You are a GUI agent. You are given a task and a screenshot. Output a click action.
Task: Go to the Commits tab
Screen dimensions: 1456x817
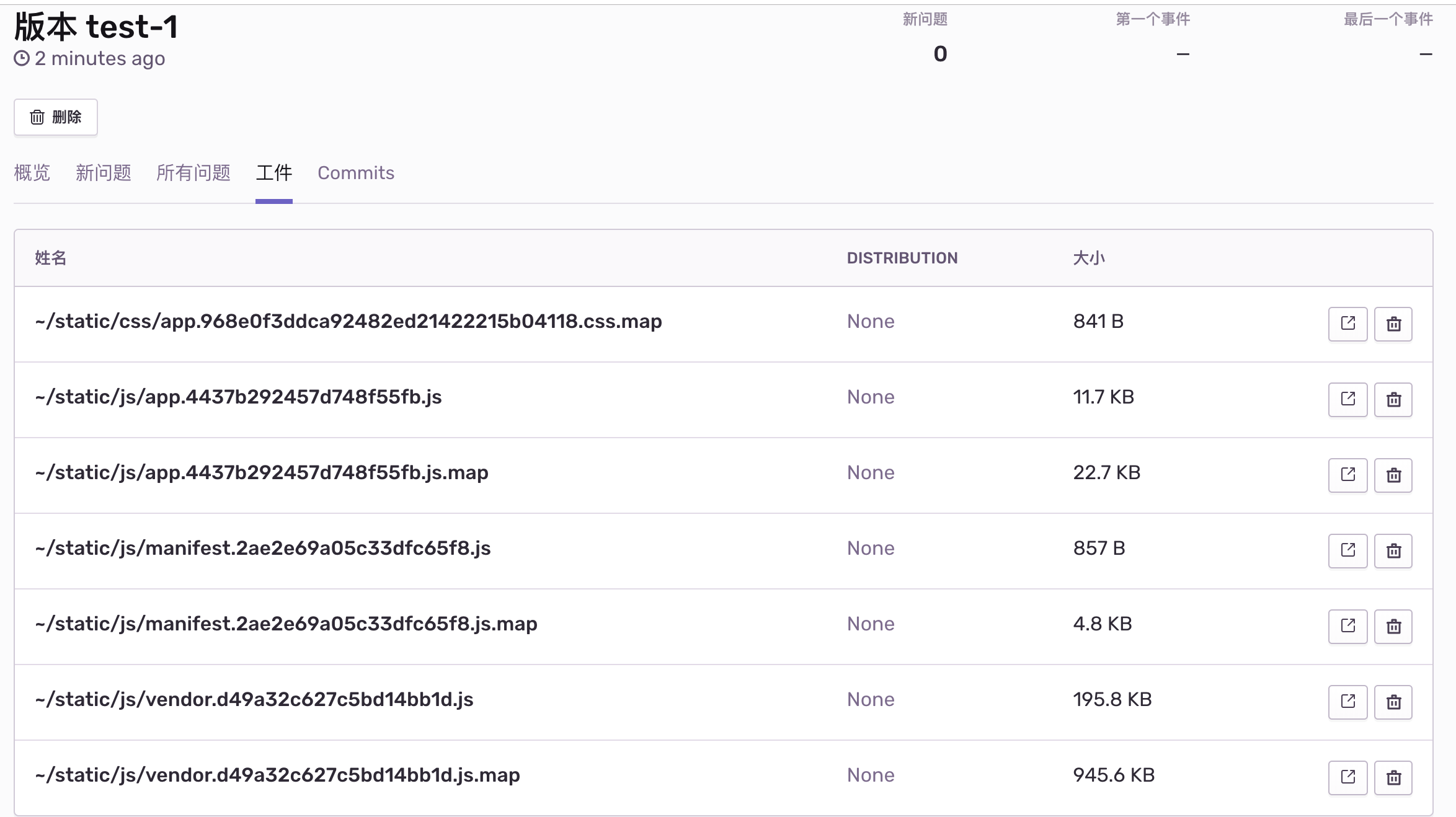[356, 173]
